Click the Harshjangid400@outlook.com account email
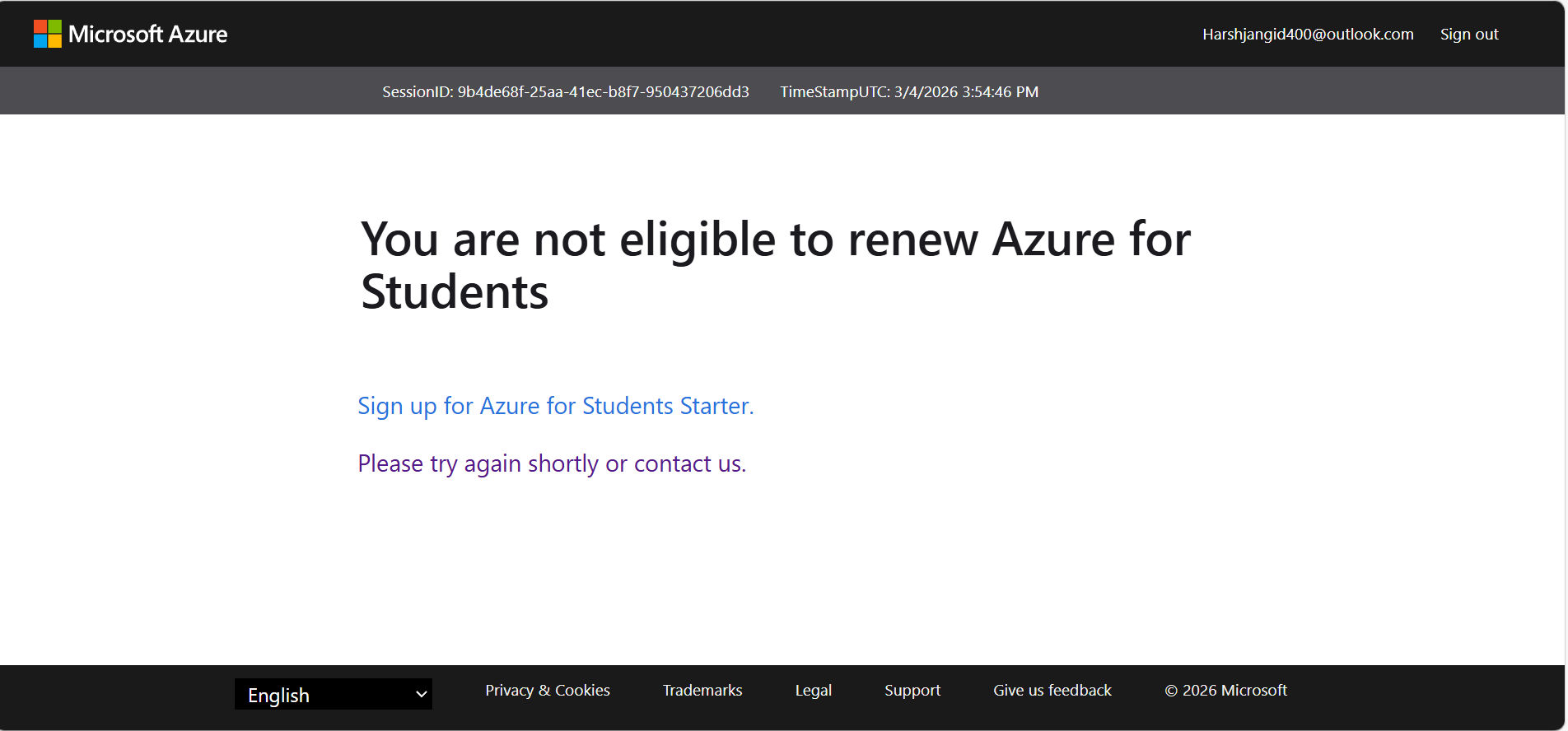The image size is (1568, 731). pos(1308,35)
